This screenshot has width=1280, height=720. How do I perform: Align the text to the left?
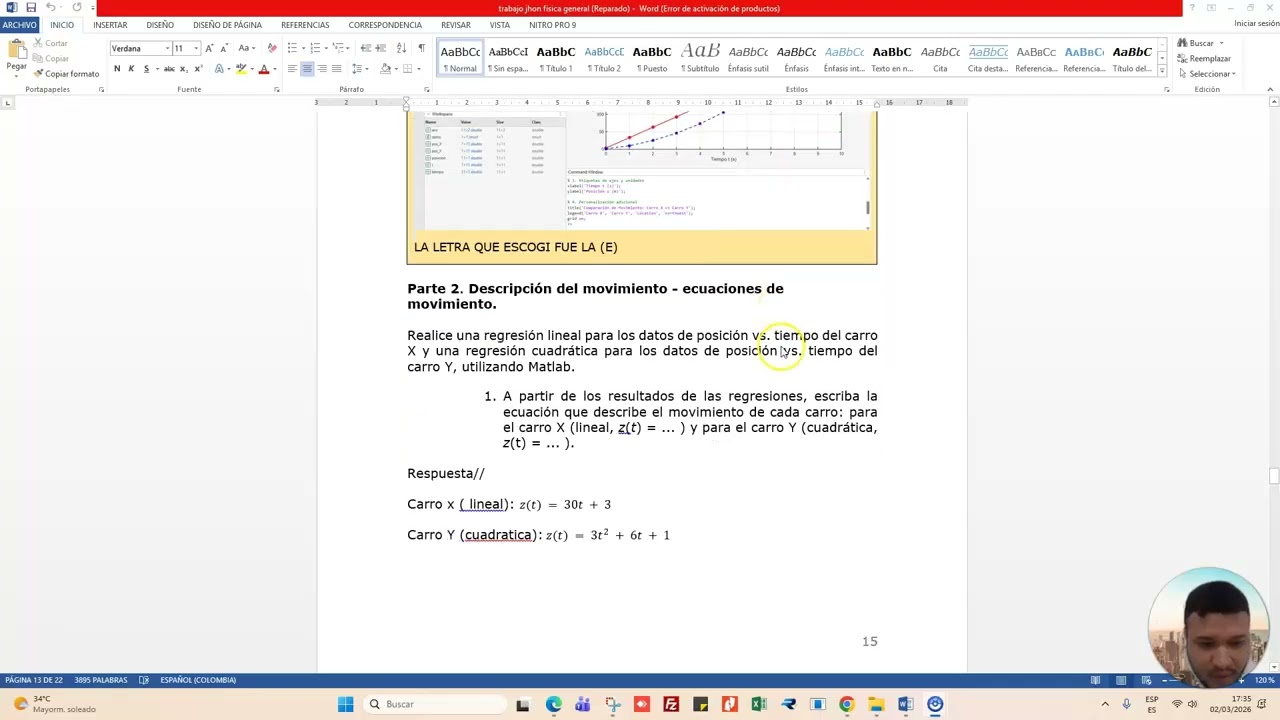(292, 69)
